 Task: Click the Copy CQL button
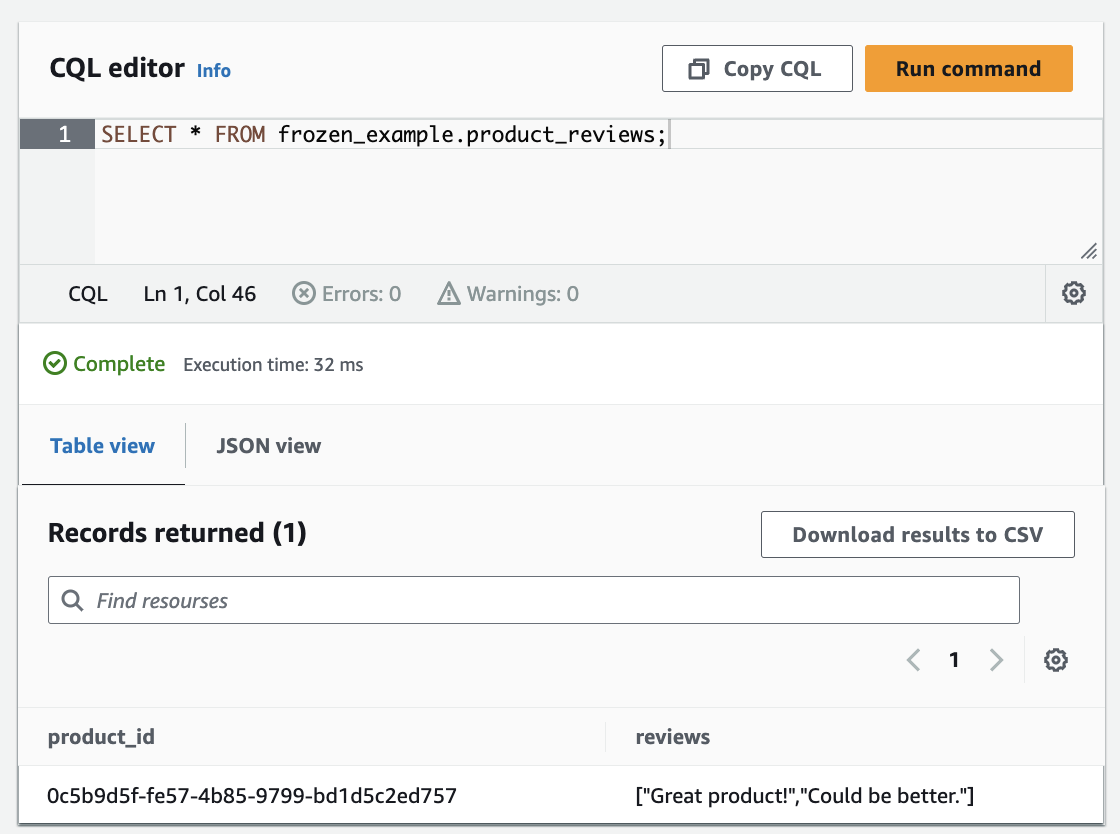coord(757,69)
